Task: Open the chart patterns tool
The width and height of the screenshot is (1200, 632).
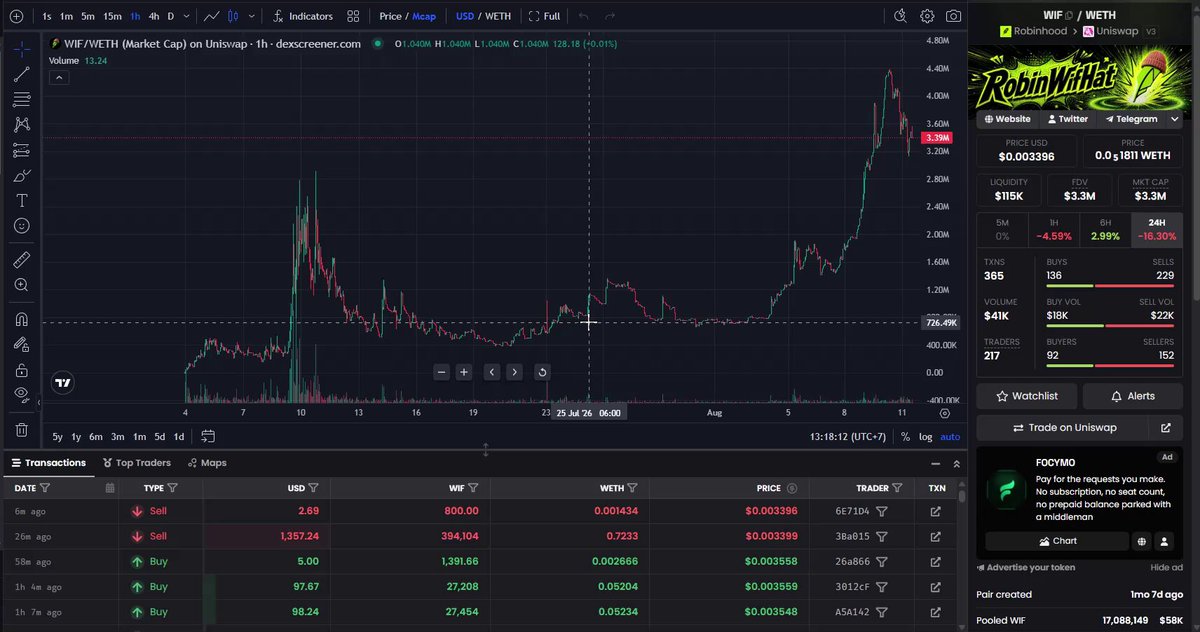Action: point(21,125)
